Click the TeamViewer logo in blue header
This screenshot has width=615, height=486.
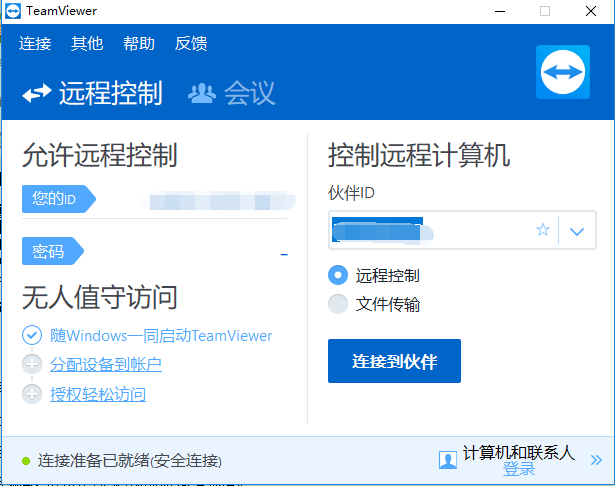[563, 72]
